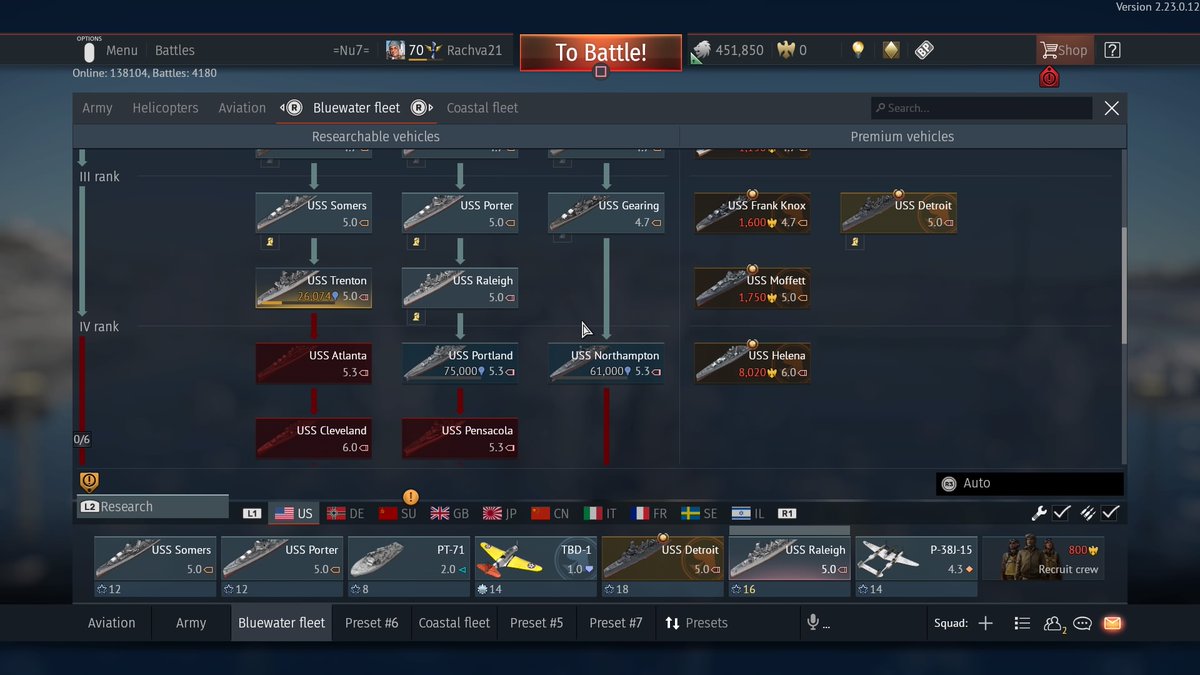This screenshot has height=675, width=1200.
Task: Click the Options mouse icon beside Menu
Action: pyautogui.click(x=89, y=52)
